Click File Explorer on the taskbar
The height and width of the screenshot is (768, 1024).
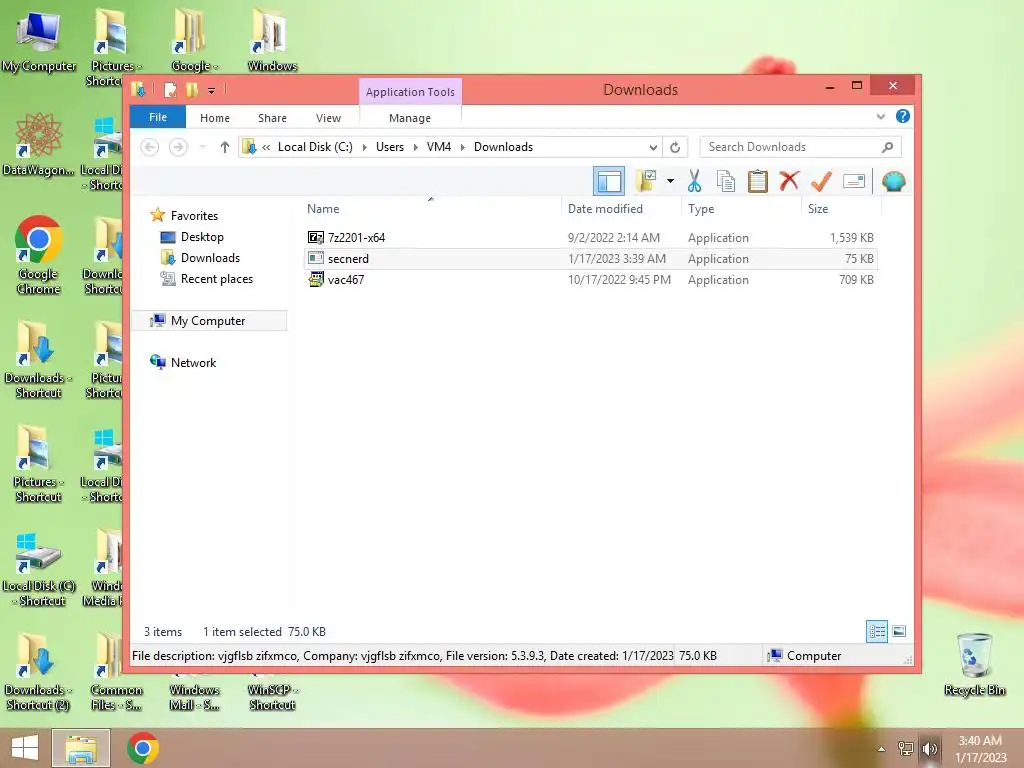point(81,748)
